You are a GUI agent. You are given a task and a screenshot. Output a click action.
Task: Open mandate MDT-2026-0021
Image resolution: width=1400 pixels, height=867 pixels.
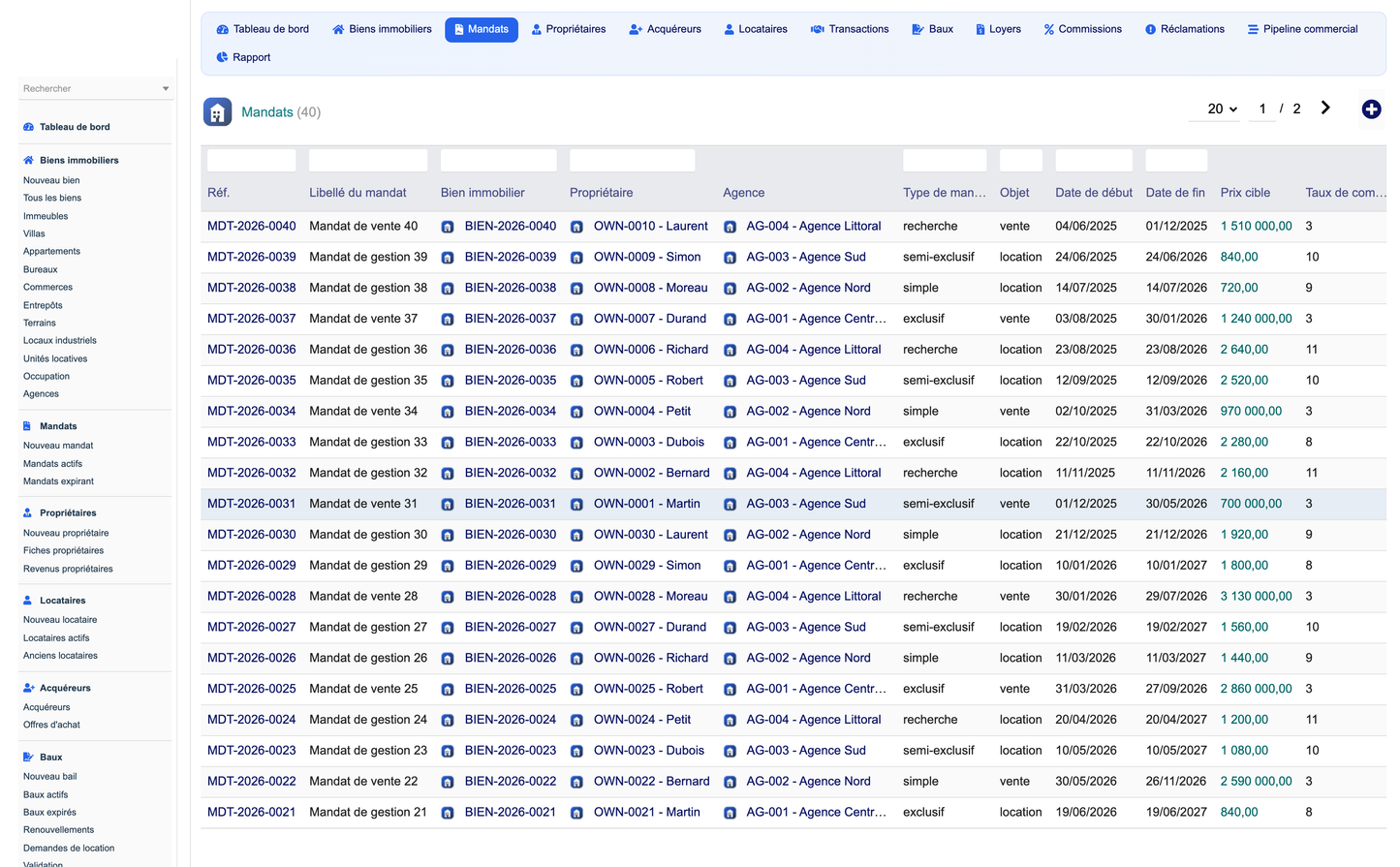pyautogui.click(x=252, y=812)
